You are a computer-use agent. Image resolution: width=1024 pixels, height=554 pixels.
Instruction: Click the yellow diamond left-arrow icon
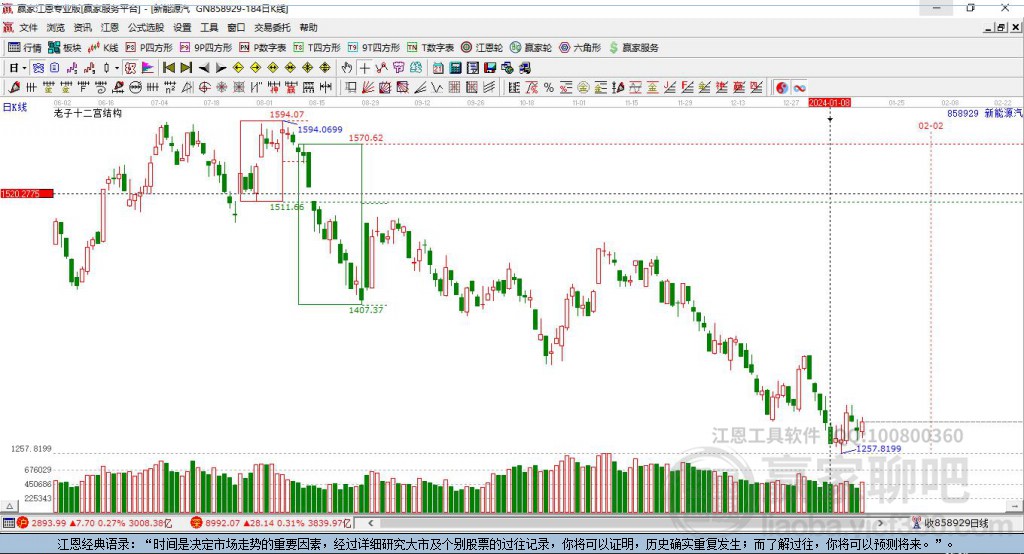(238, 68)
